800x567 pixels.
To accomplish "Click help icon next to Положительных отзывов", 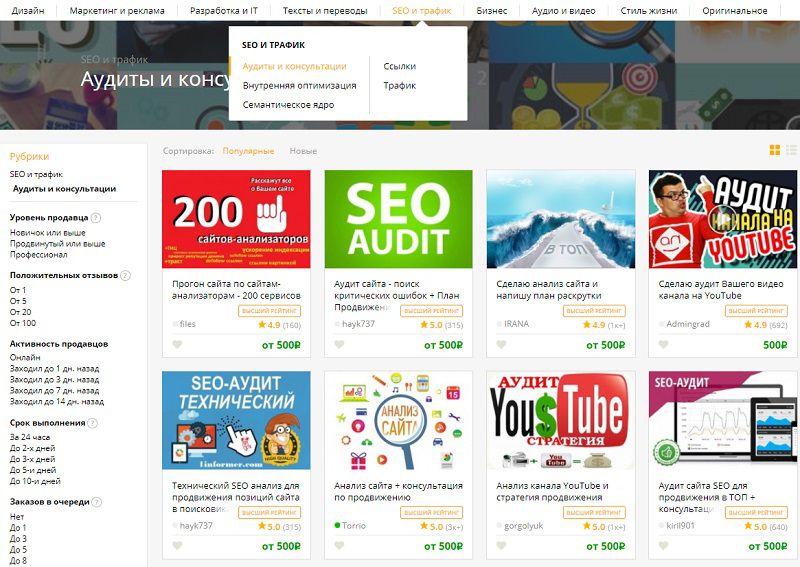I will (125, 276).
